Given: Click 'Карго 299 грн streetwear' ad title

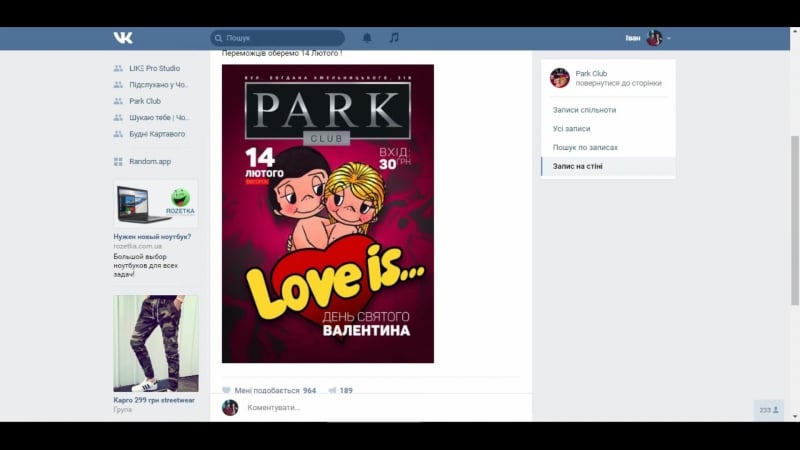Looking at the screenshot, I should [154, 400].
